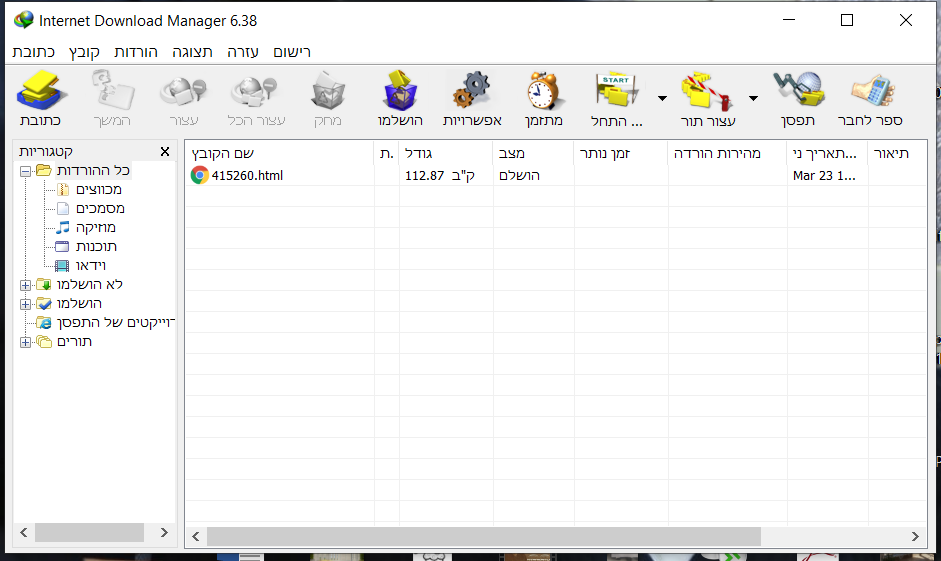
Task: Select the 415260.html download row
Action: coord(556,176)
